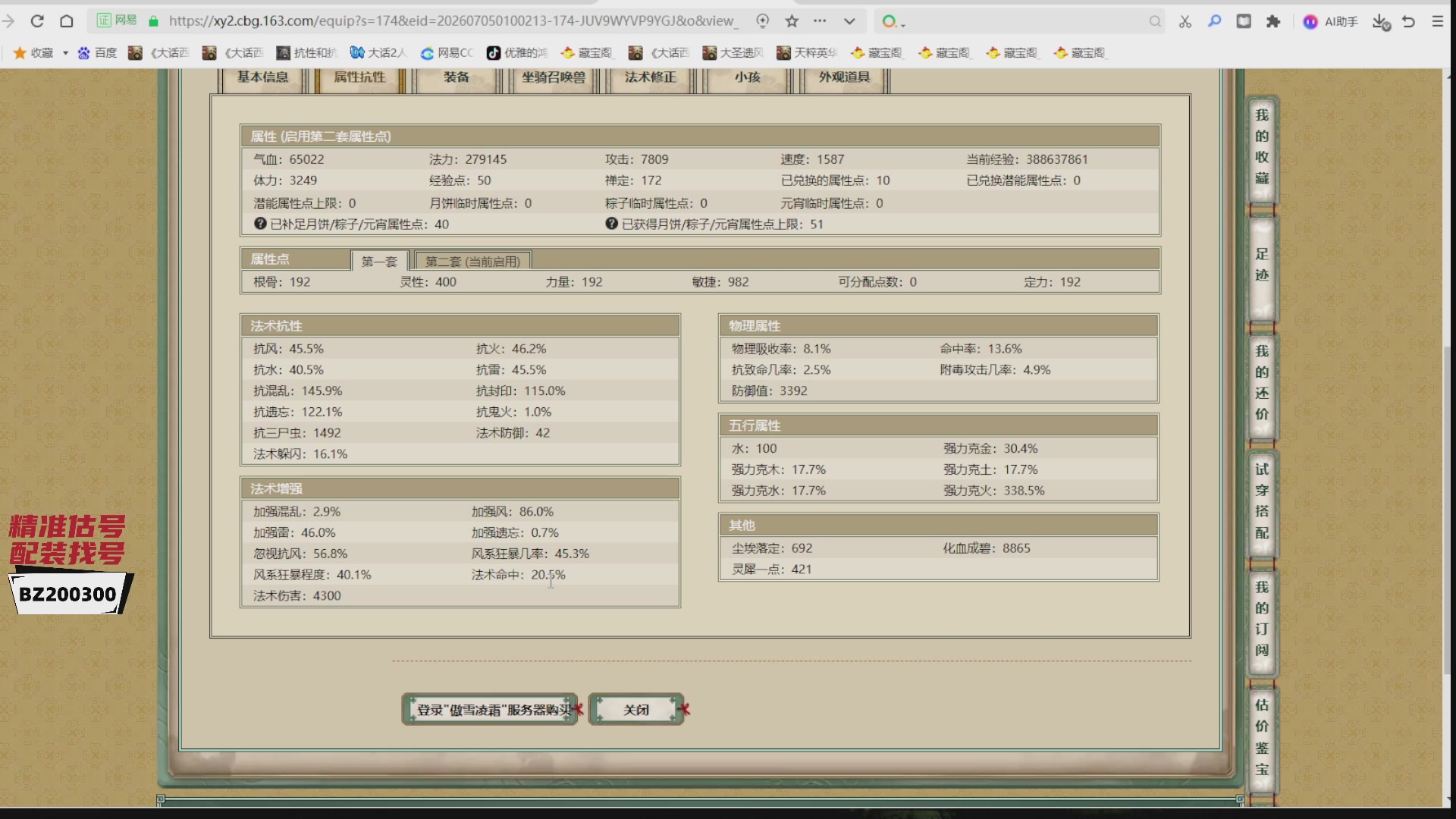Viewport: 1456px width, 819px height.
Task: Click the green lock security icon
Action: 153,21
